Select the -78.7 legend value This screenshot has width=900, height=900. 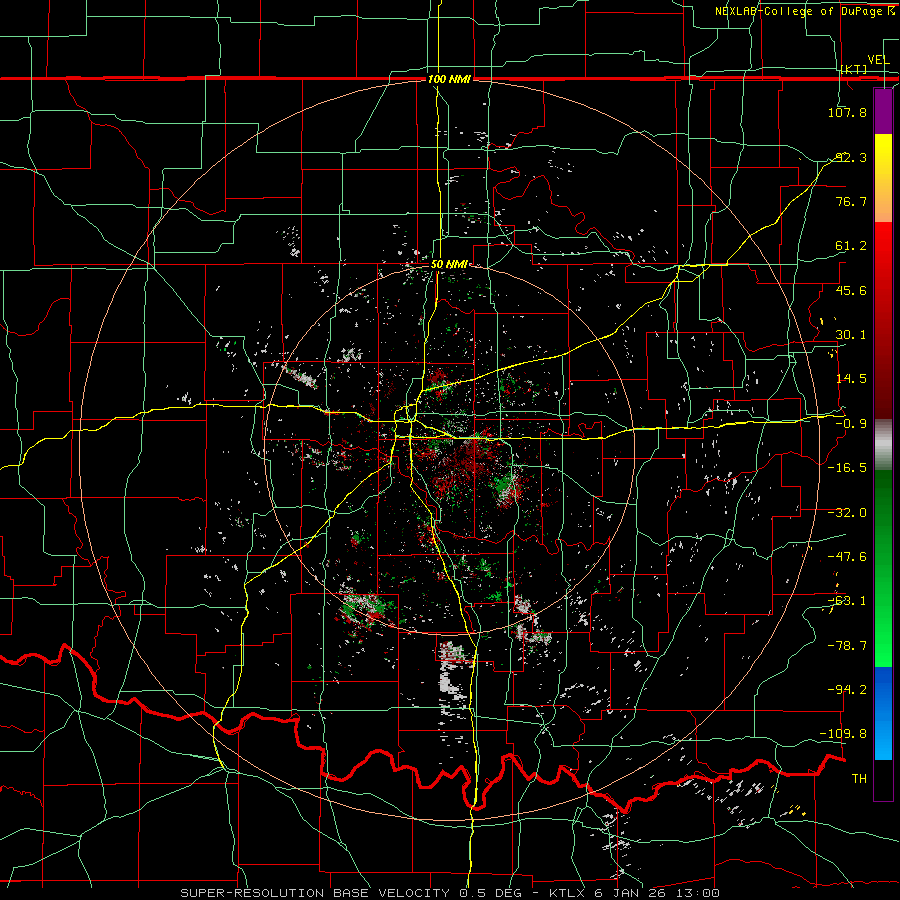[x=847, y=646]
